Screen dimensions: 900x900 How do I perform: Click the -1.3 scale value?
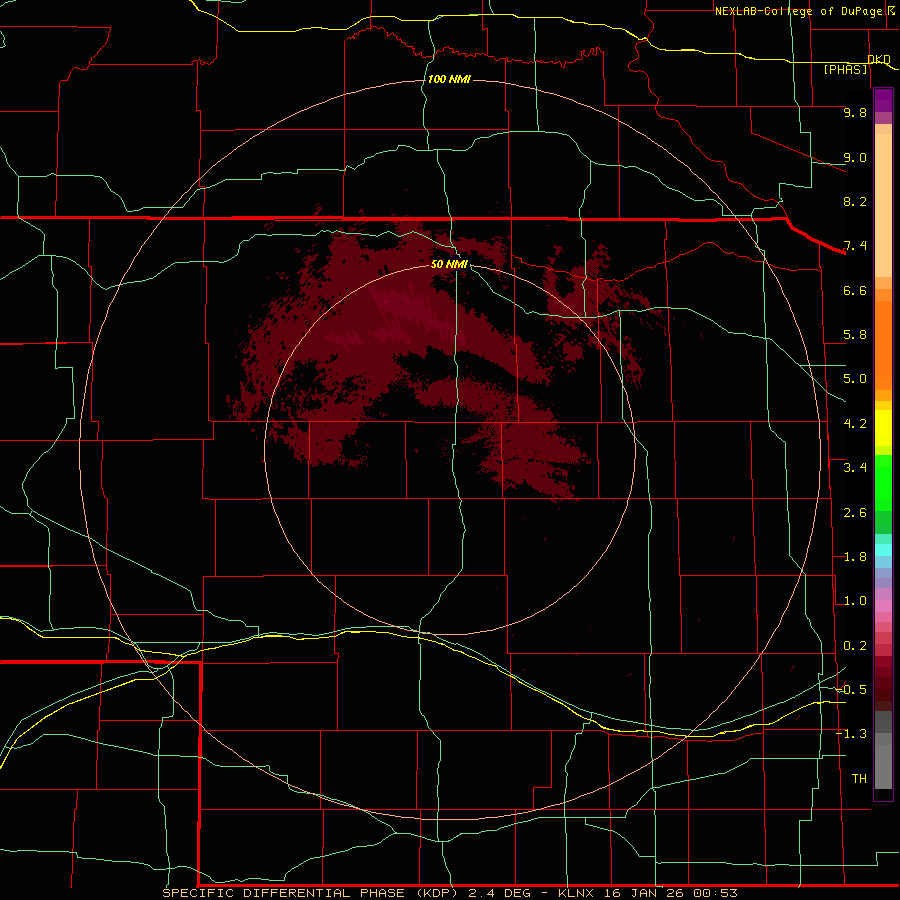point(852,734)
